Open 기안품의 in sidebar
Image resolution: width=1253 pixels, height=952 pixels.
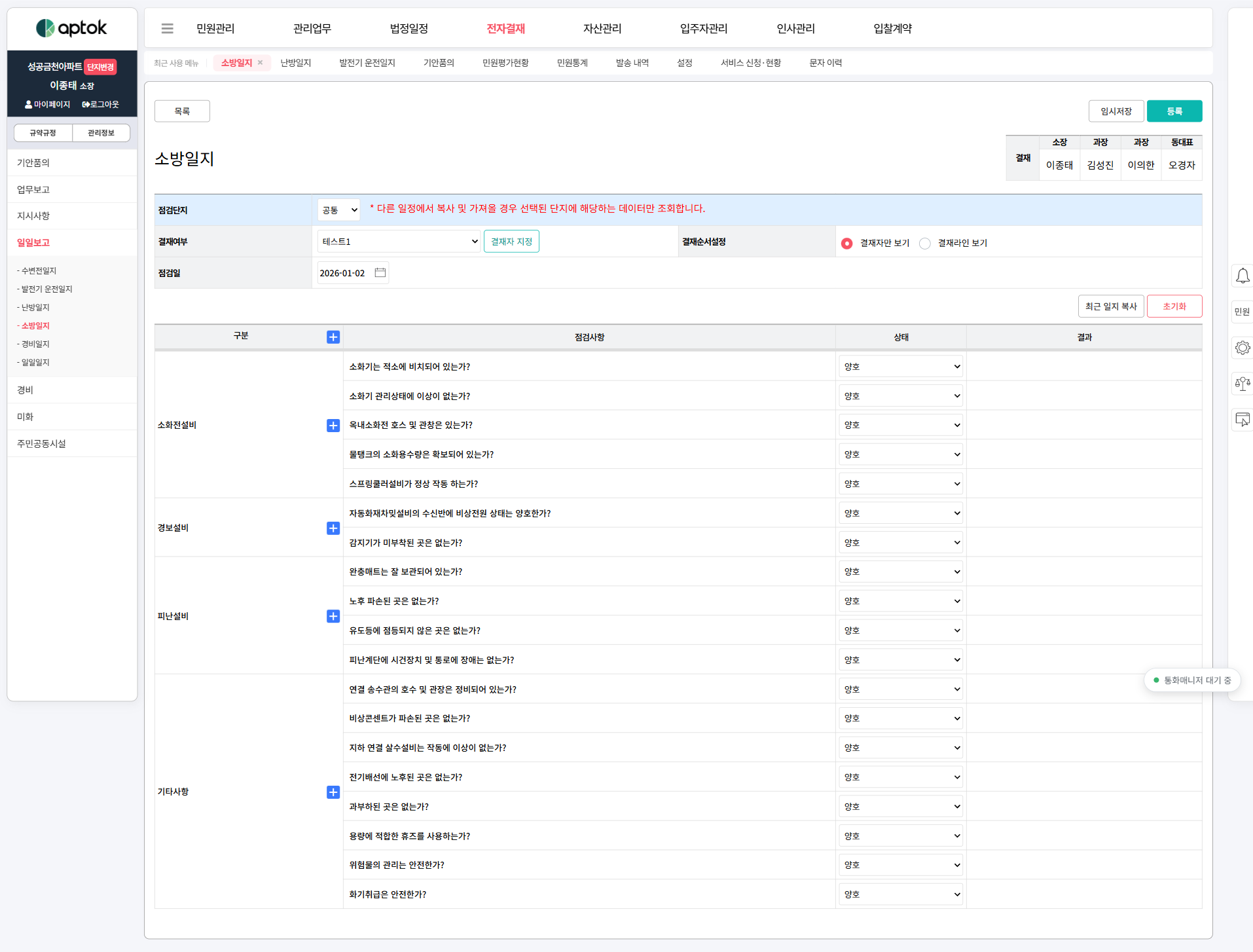pyautogui.click(x=72, y=163)
